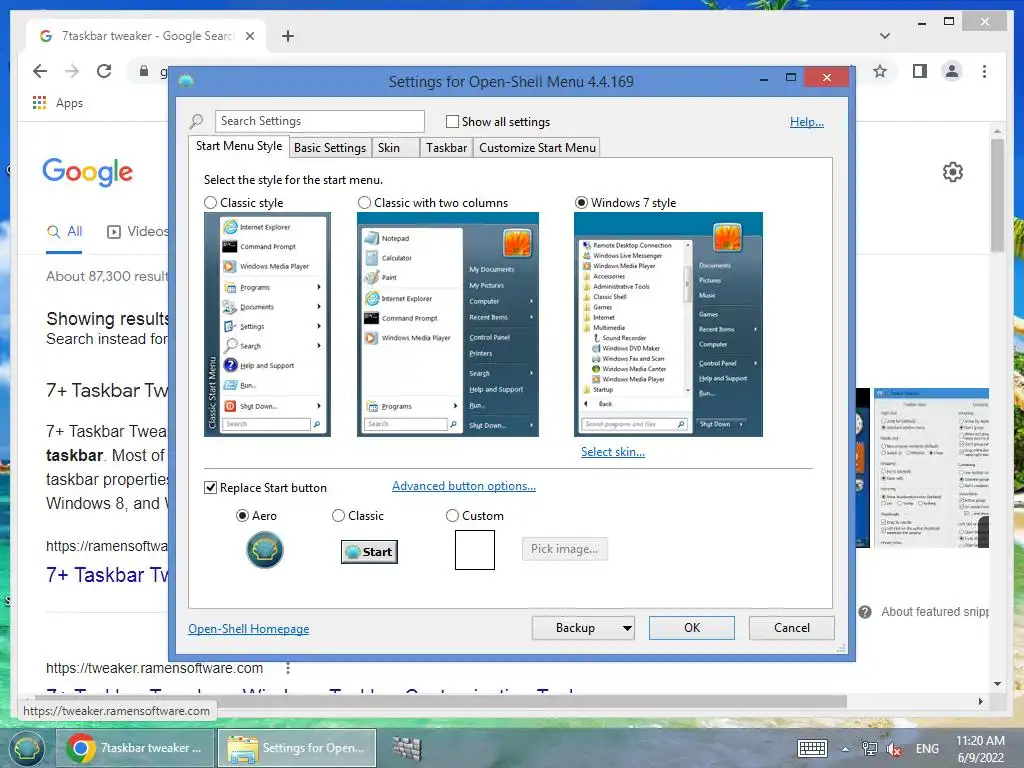Image resolution: width=1024 pixels, height=768 pixels.
Task: Click the magnifier icon beside Search Settings
Action: coord(197,121)
